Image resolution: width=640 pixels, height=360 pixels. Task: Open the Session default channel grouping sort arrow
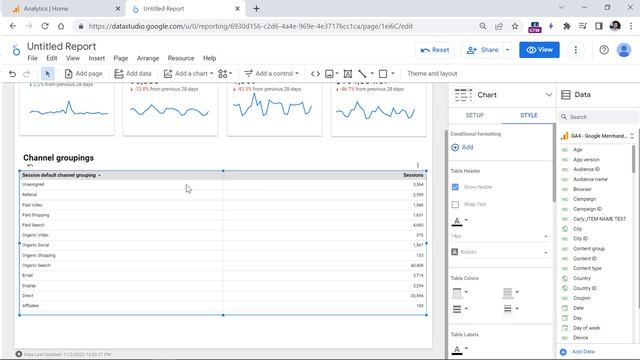pyautogui.click(x=99, y=176)
